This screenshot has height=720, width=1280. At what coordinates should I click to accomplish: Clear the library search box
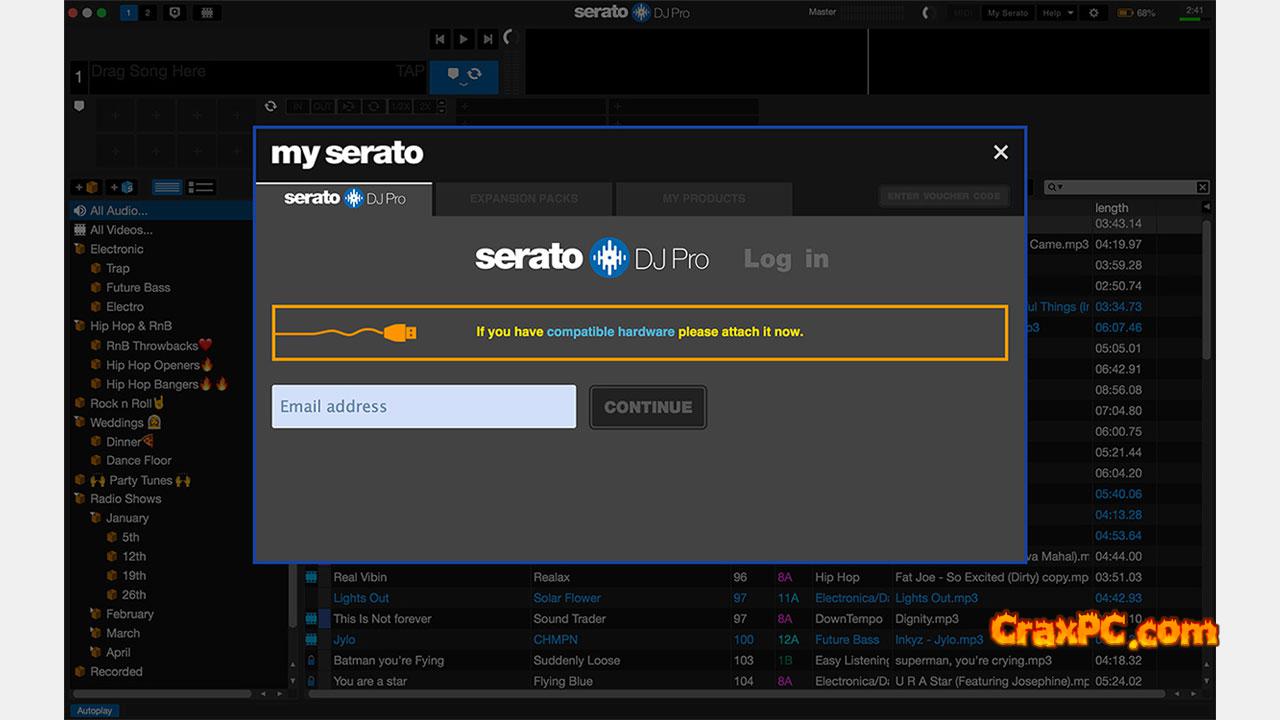point(1202,187)
